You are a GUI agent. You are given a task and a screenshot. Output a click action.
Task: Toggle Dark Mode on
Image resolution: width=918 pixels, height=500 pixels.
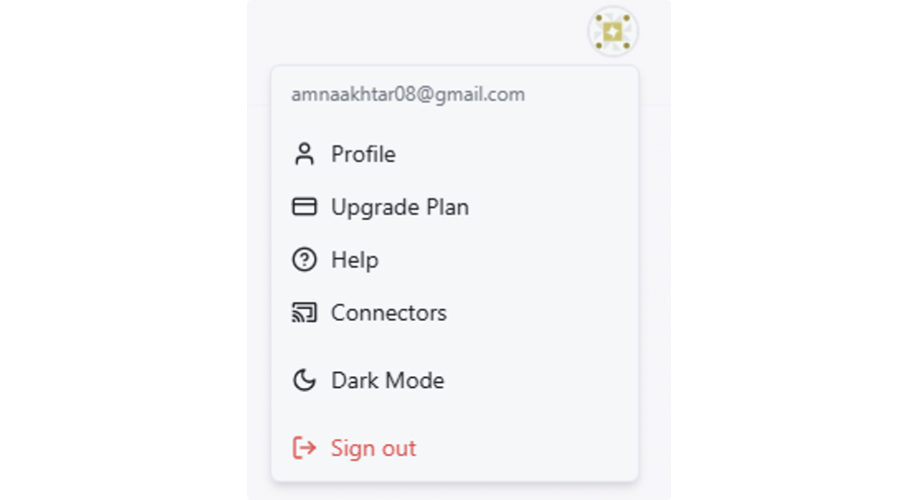(387, 380)
